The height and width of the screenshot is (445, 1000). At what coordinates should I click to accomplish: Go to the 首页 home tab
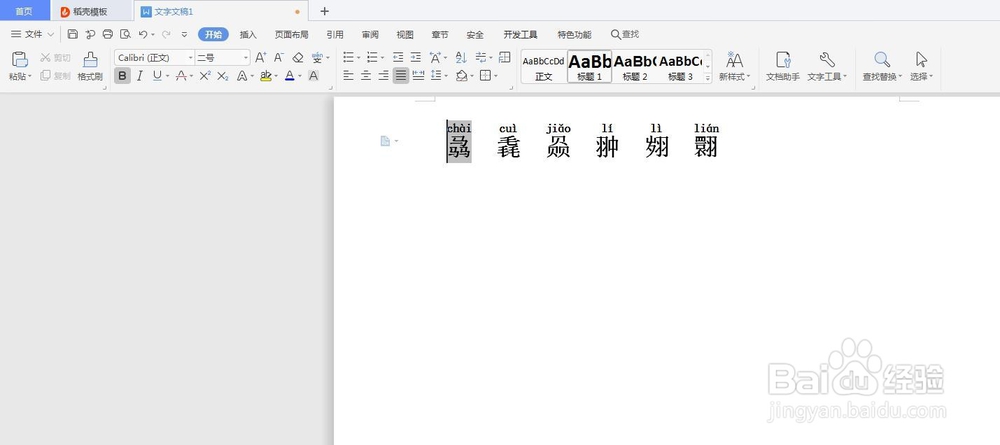pos(24,11)
